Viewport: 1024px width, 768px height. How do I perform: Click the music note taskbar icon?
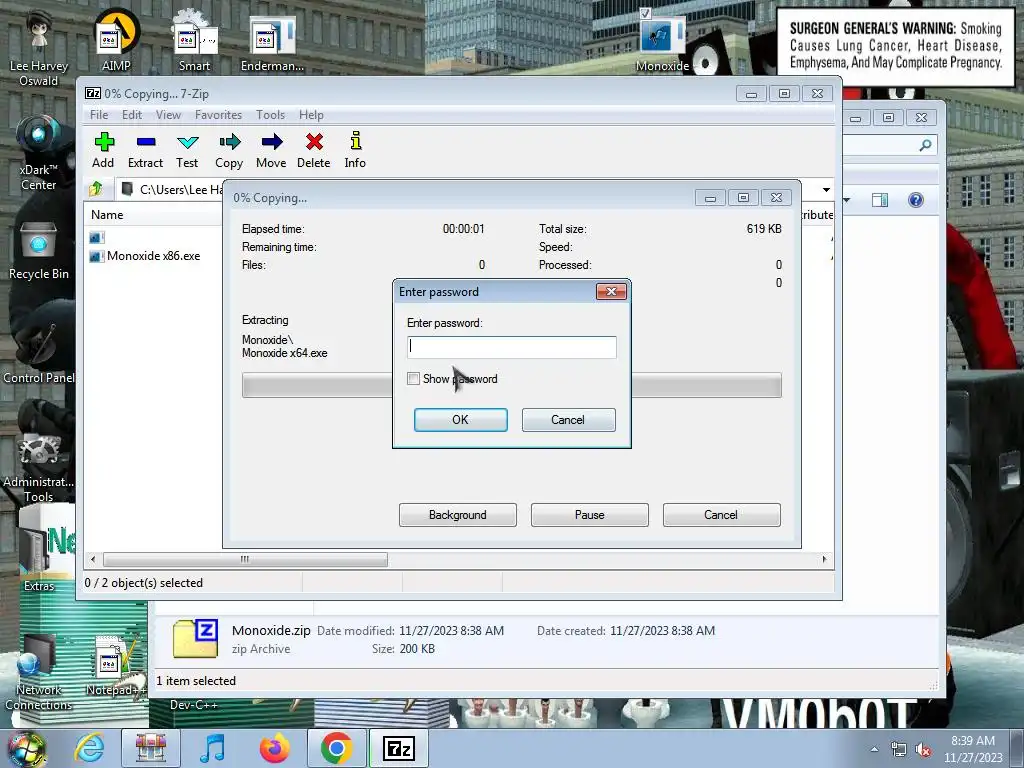[213, 748]
